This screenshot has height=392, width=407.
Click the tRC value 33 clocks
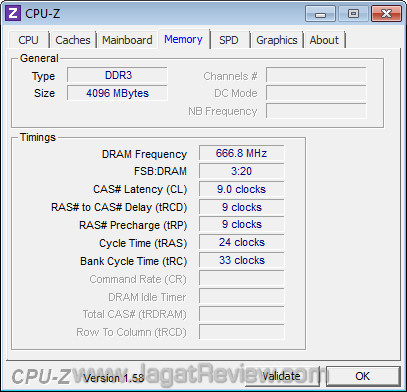tap(241, 260)
